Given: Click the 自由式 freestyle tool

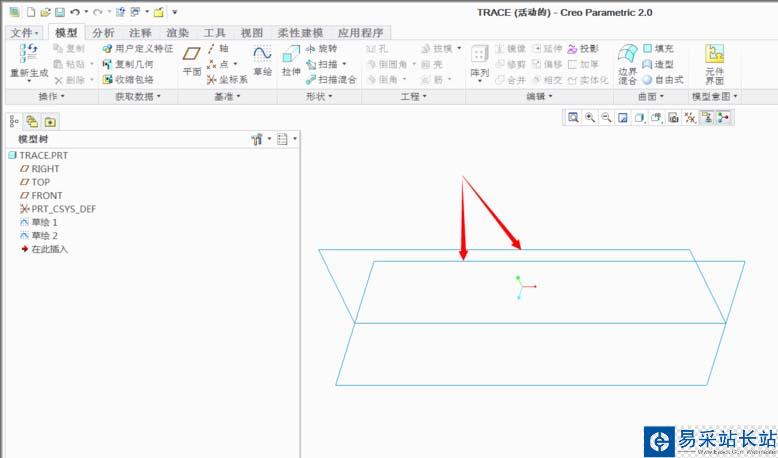Looking at the screenshot, I should (663, 79).
